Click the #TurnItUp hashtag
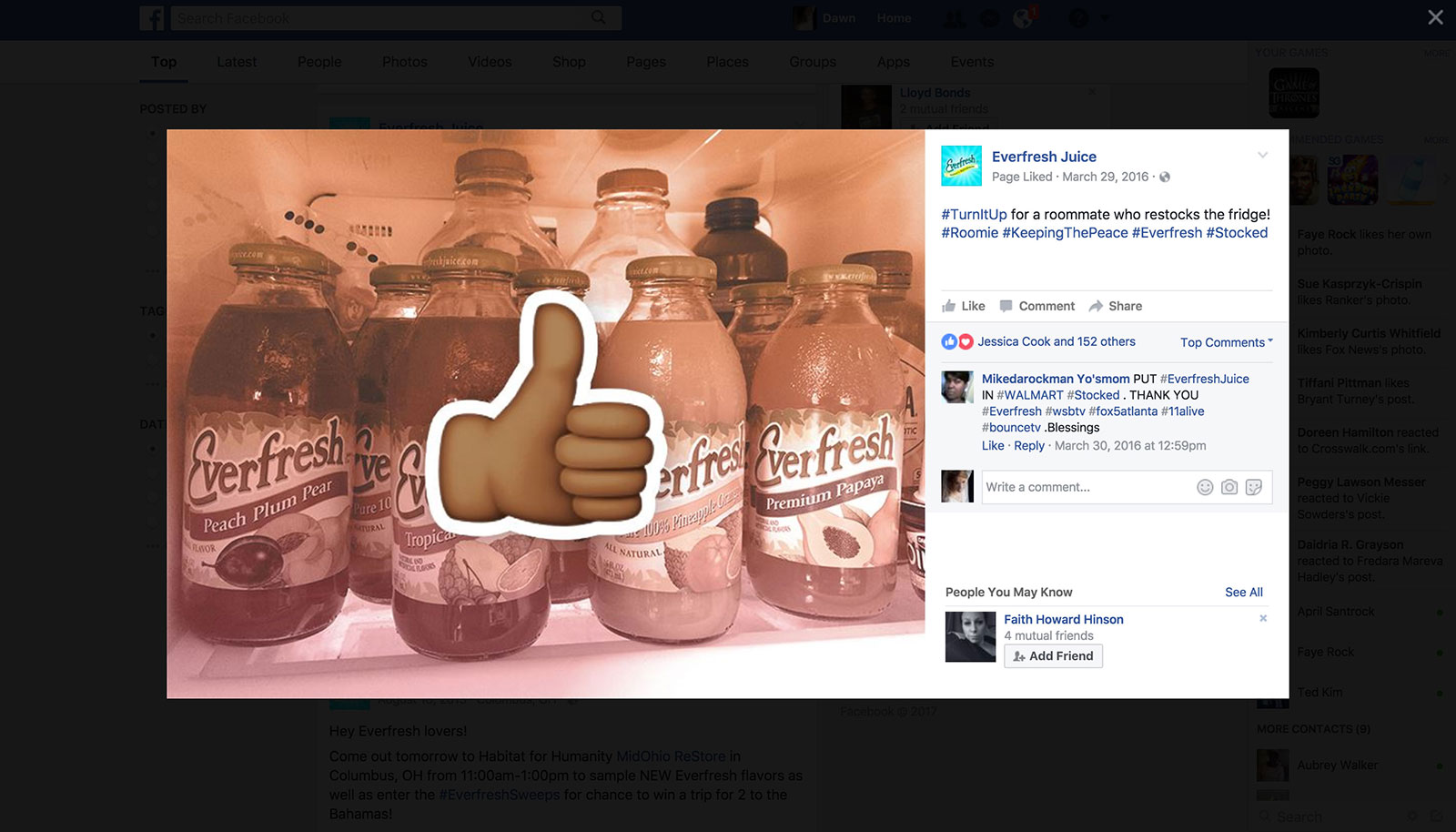The height and width of the screenshot is (832, 1456). click(974, 214)
